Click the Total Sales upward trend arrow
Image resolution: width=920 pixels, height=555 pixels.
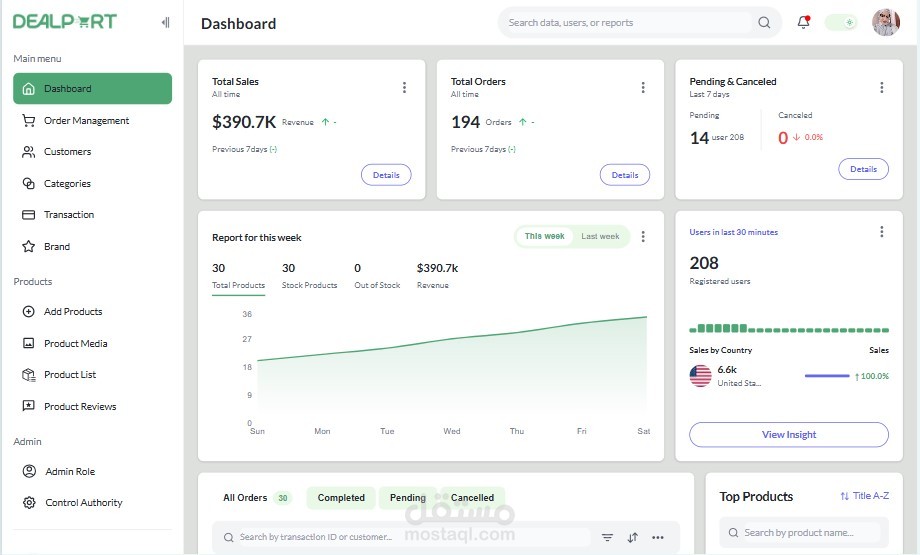325,122
